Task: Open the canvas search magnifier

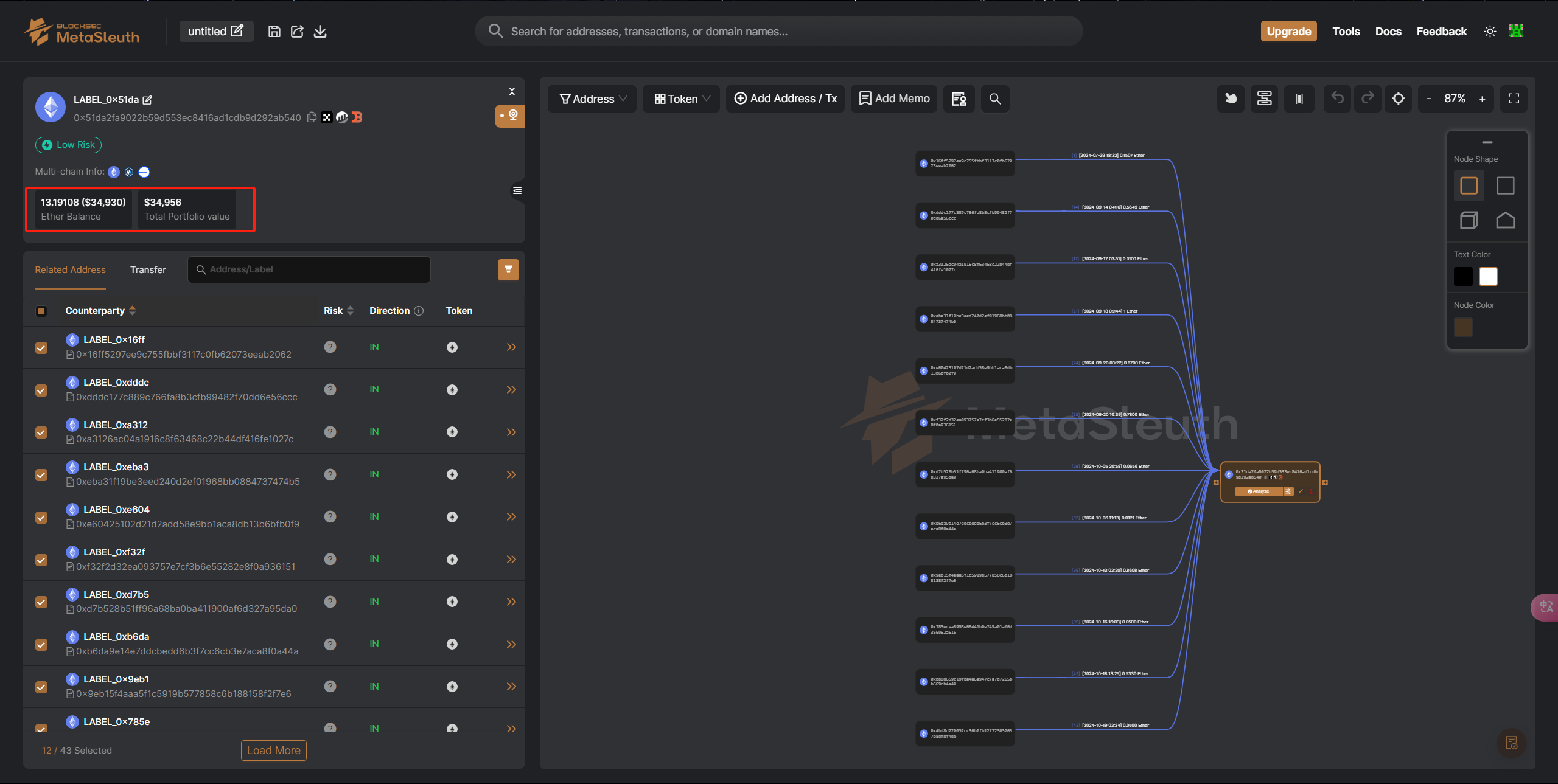Action: click(994, 99)
